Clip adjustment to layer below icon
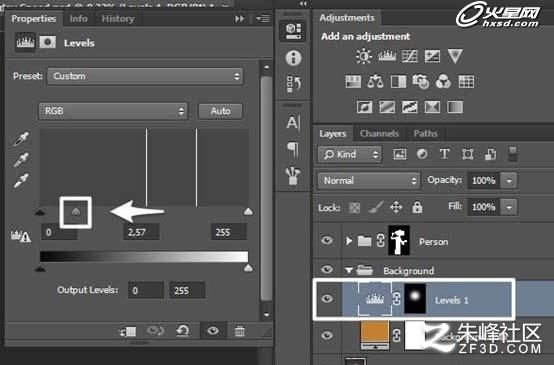The image size is (554, 365). [x=128, y=331]
